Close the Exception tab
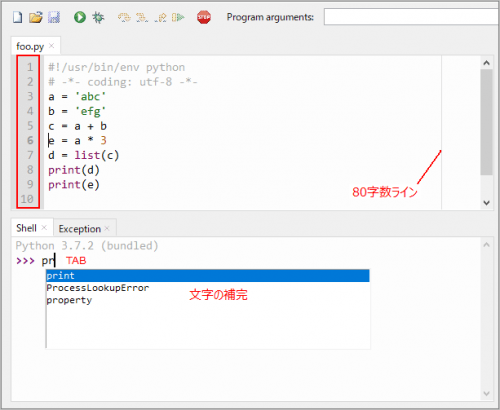This screenshot has height=410, width=500. pos(107,228)
